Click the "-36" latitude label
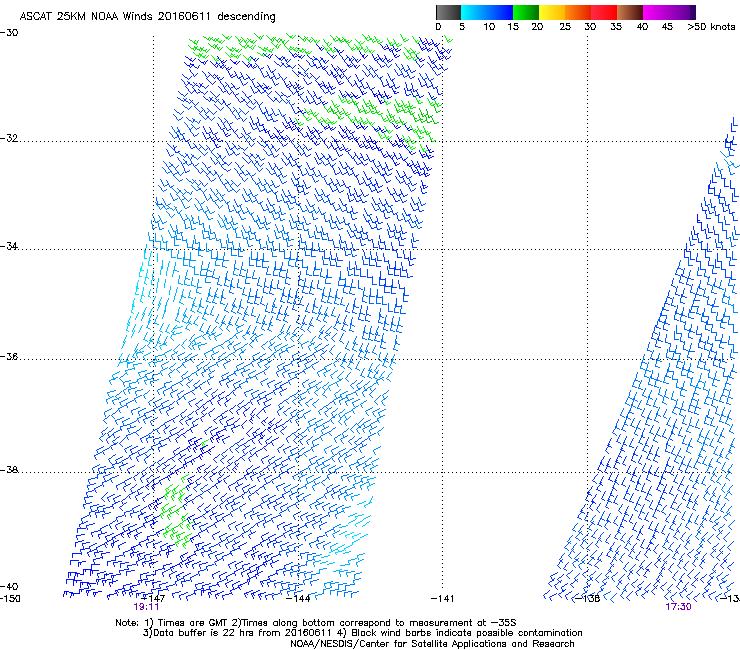 [x=9, y=356]
